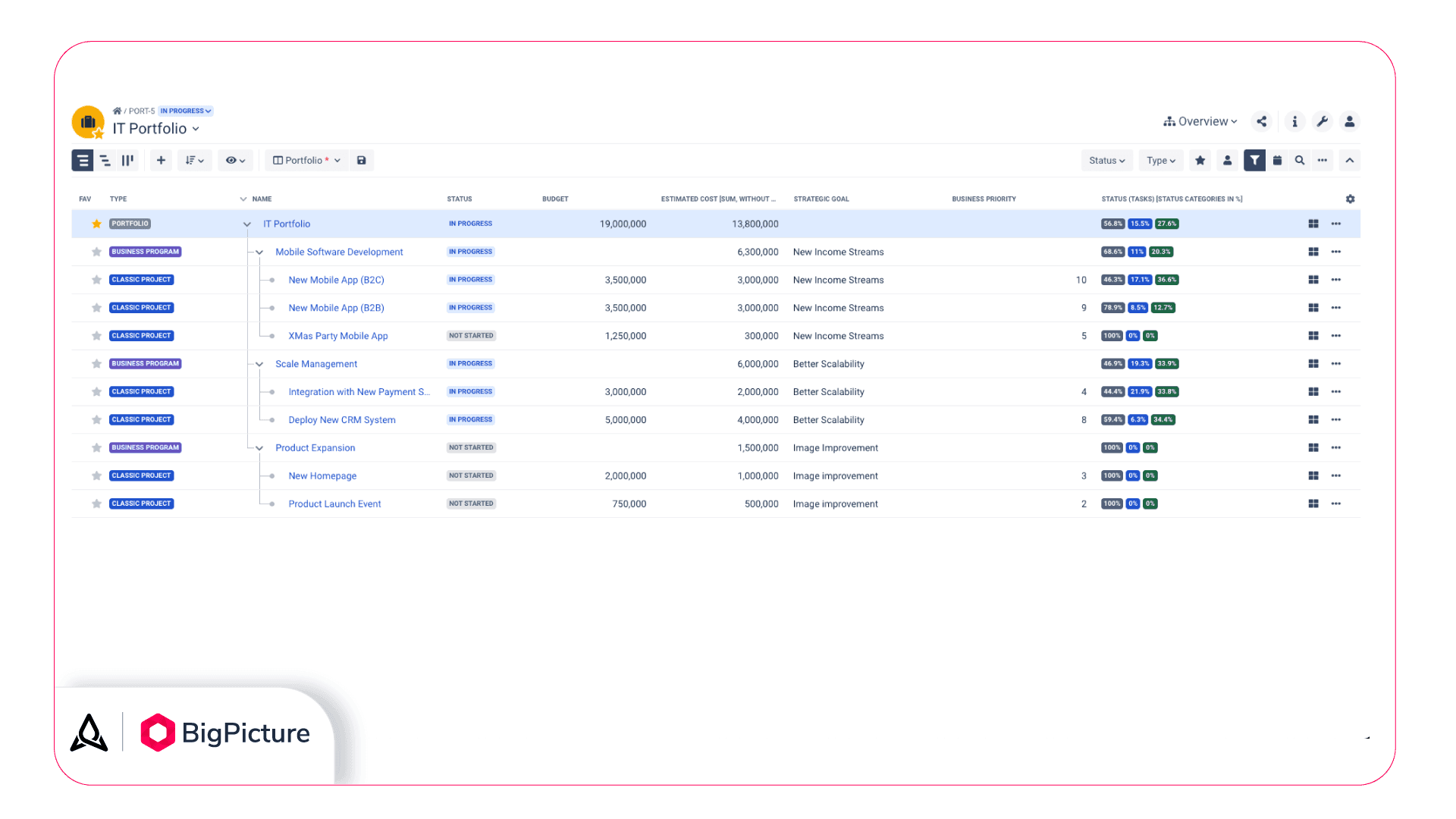
Task: Favorite New Mobile App (B2C) row star
Action: [x=96, y=280]
